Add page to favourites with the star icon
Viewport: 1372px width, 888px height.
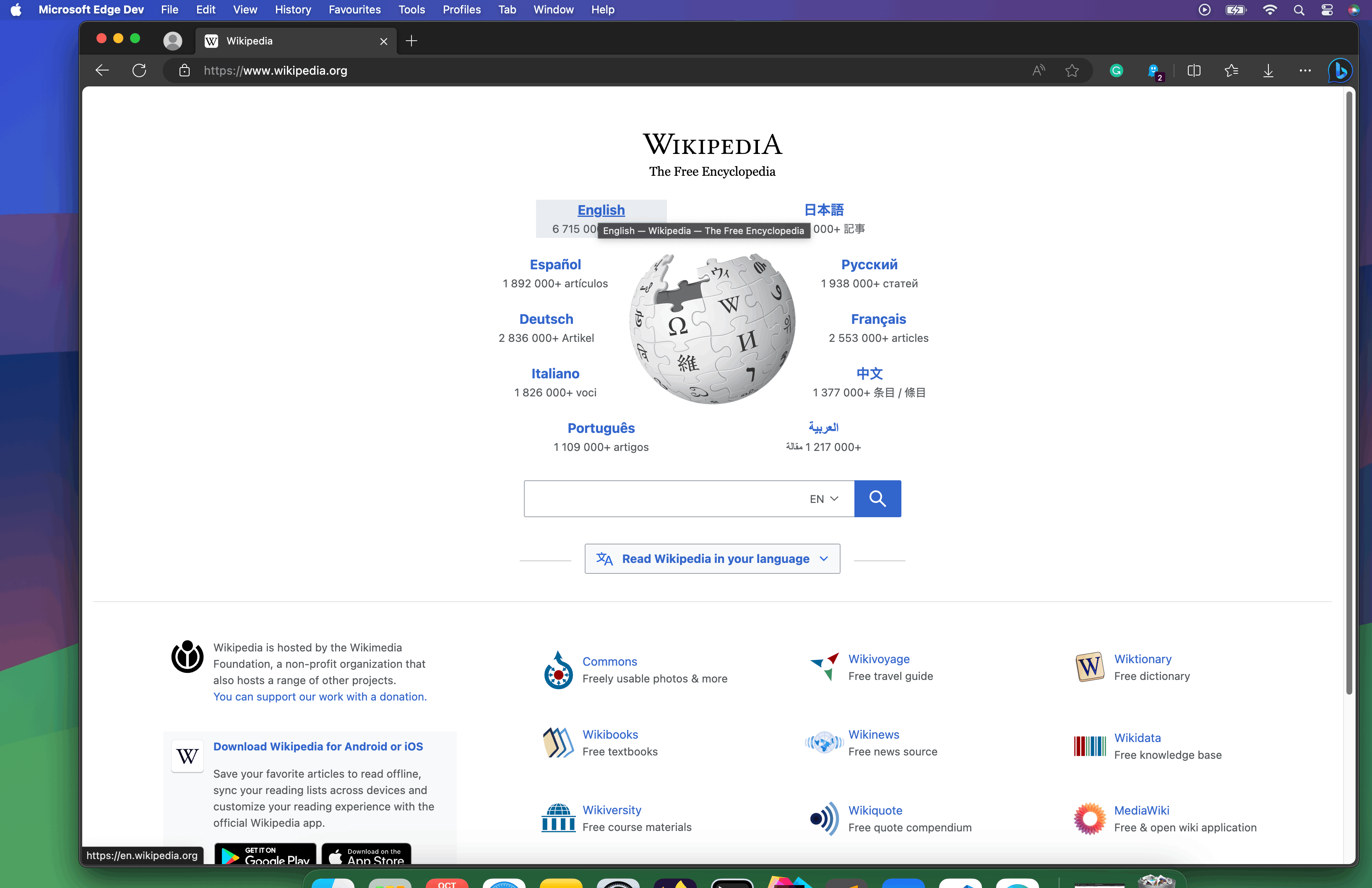pos(1072,70)
